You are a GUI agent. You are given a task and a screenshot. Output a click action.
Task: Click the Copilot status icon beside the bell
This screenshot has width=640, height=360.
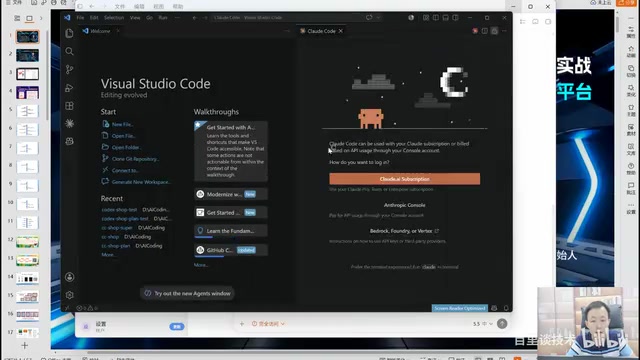[x=494, y=308]
